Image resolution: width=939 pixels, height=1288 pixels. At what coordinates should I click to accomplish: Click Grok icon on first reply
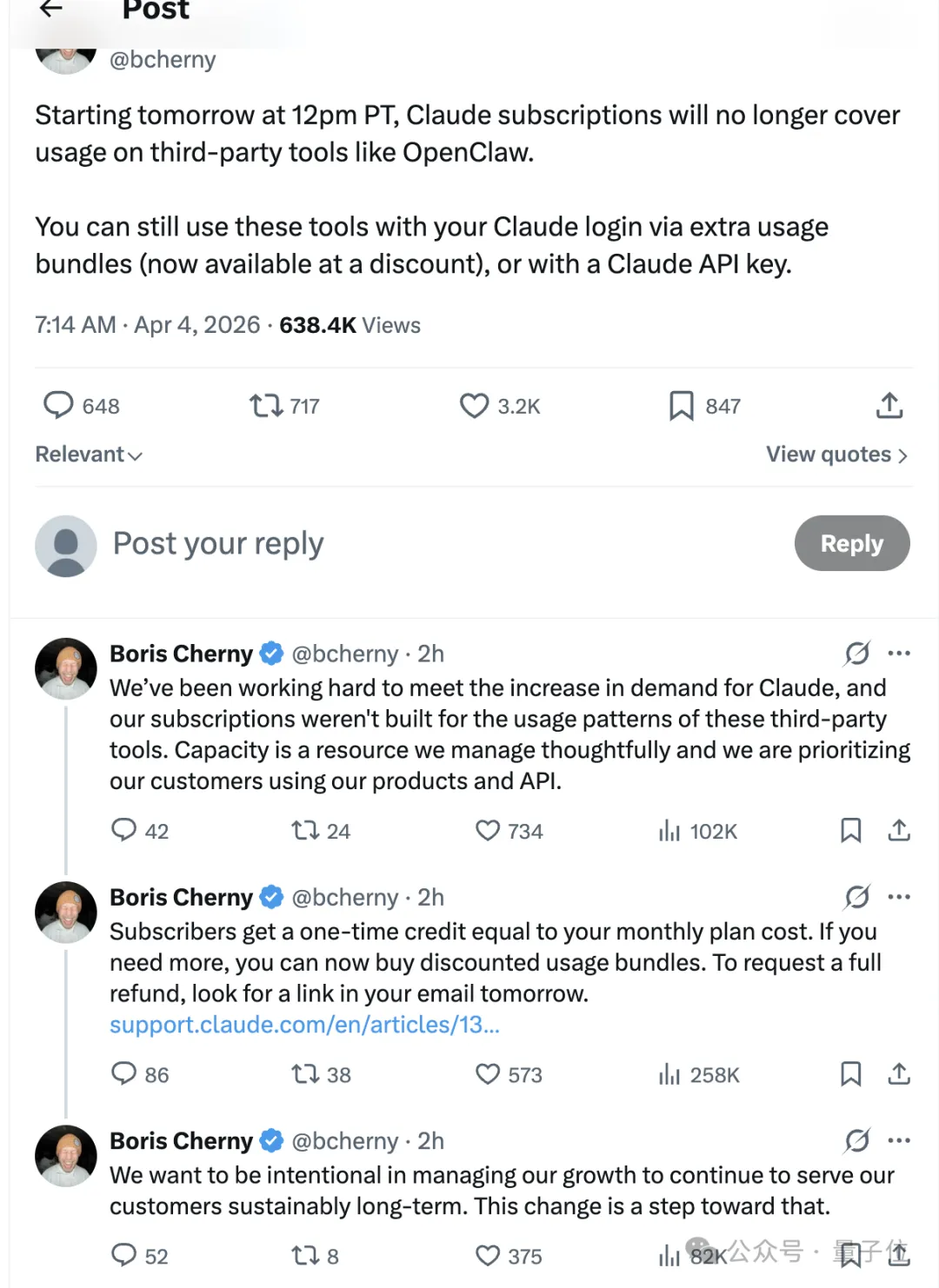pyautogui.click(x=857, y=653)
